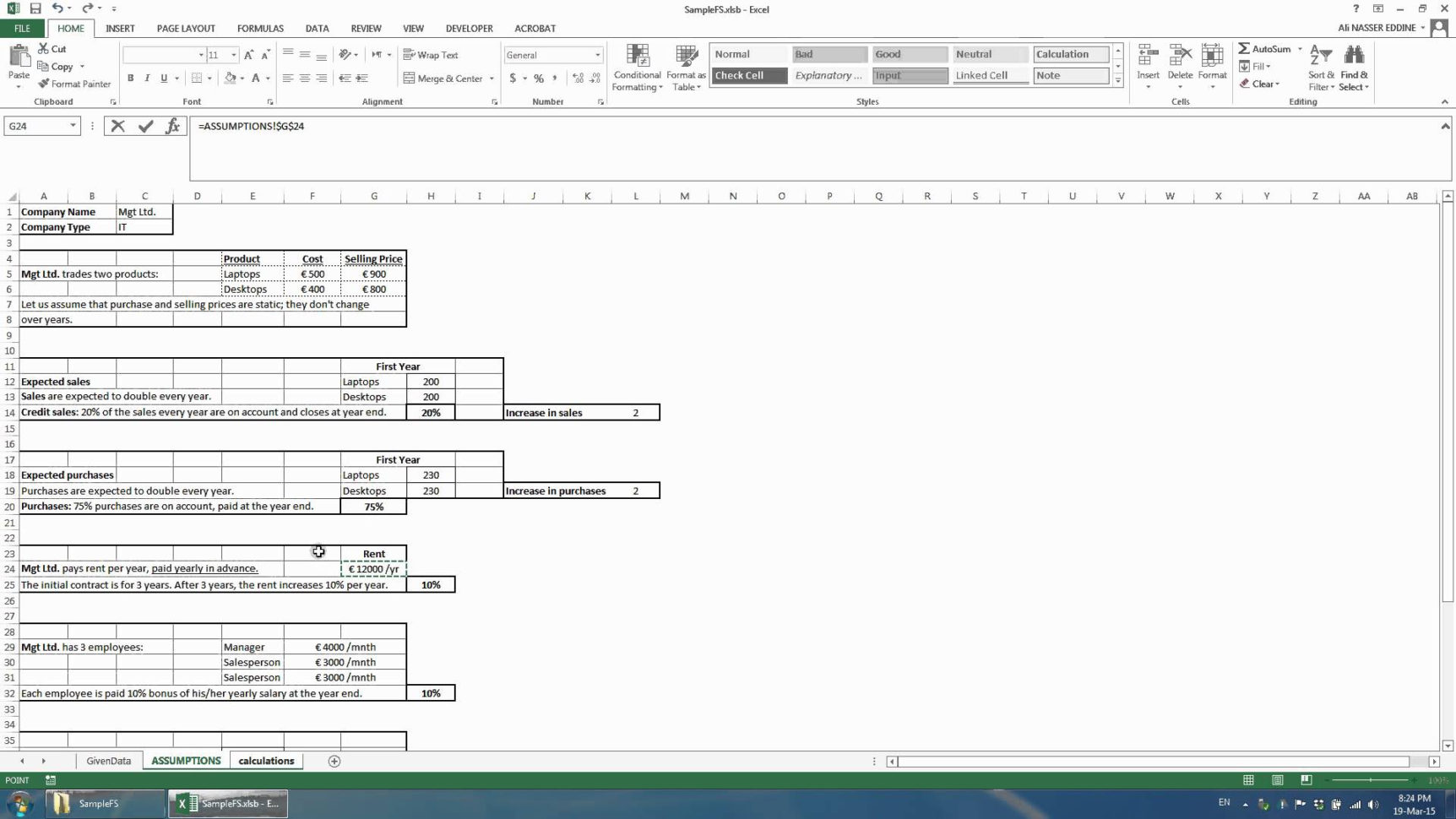The height and width of the screenshot is (819, 1456).
Task: Open Conditional Formatting options
Action: (637, 68)
